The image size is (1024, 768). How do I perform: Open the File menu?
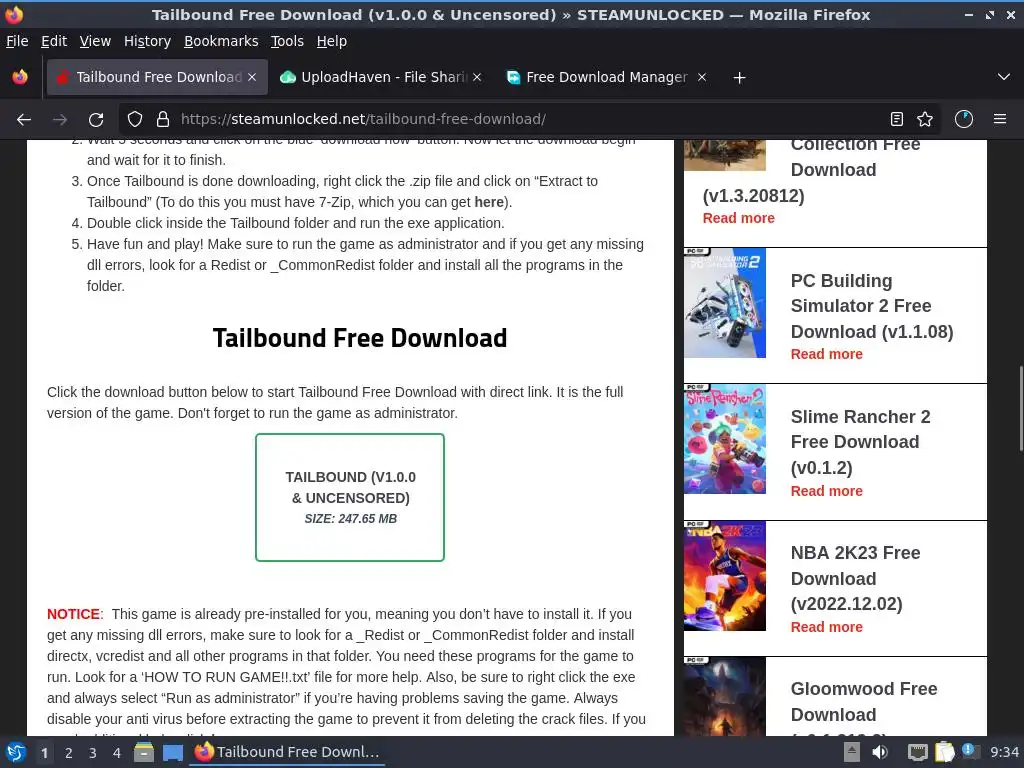[17, 41]
